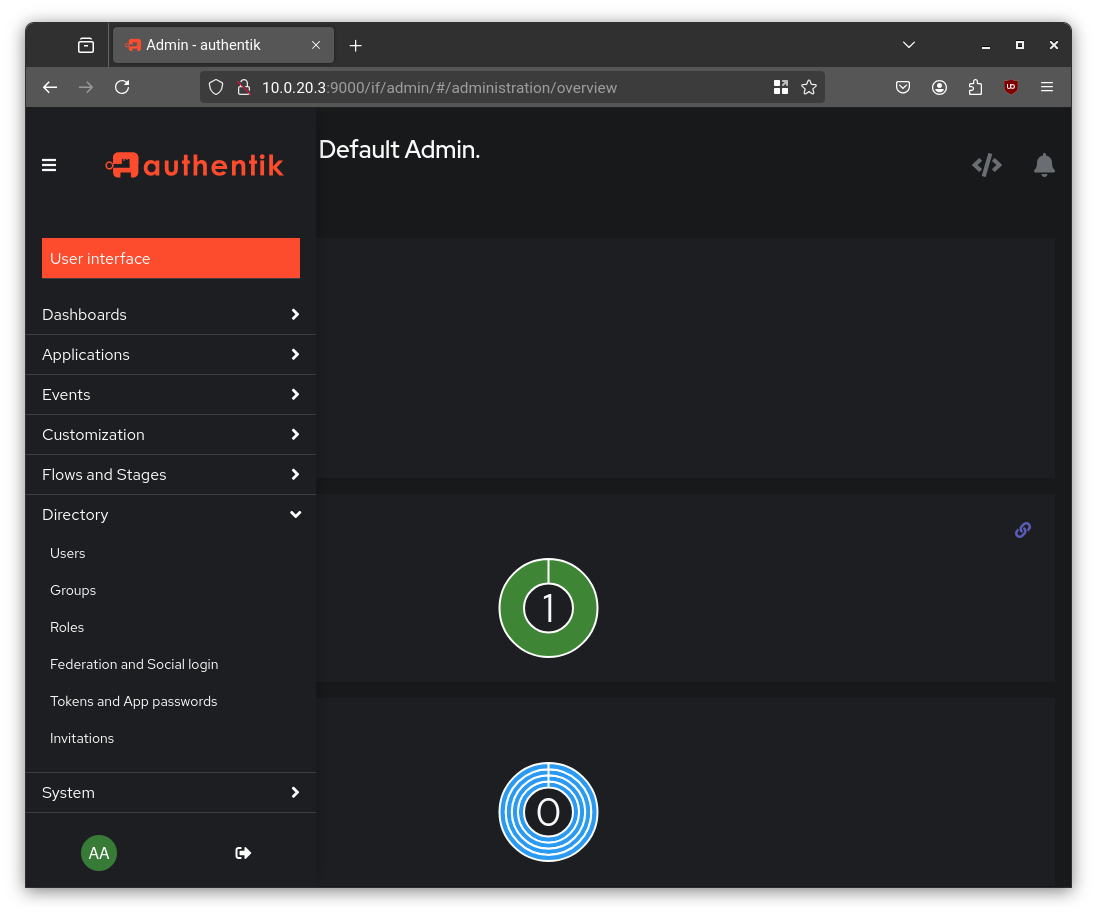The image size is (1097, 916).
Task: Click the tracking protection shield icon
Action: click(x=216, y=87)
